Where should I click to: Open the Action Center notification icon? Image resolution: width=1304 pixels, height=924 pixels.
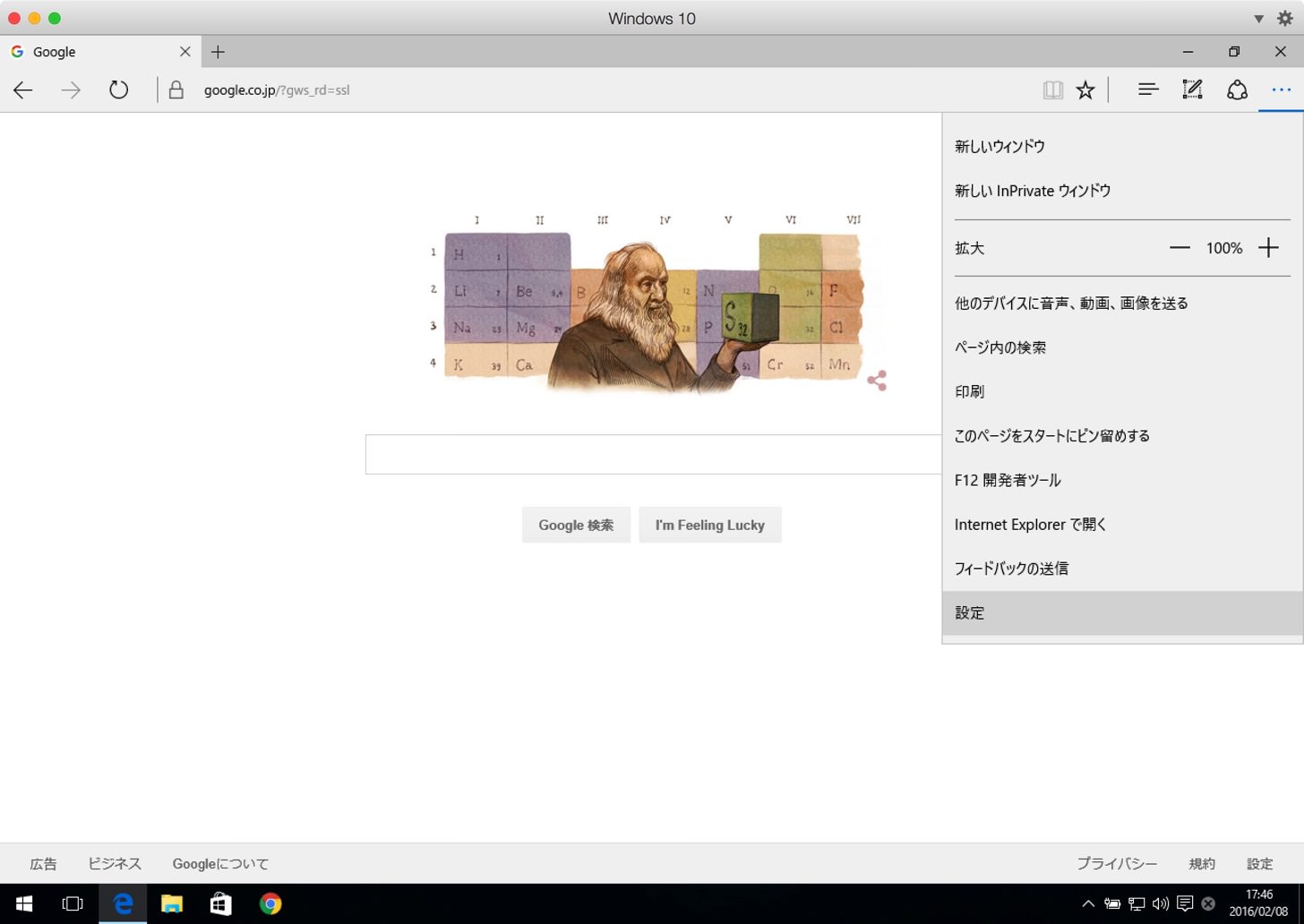point(1185,903)
